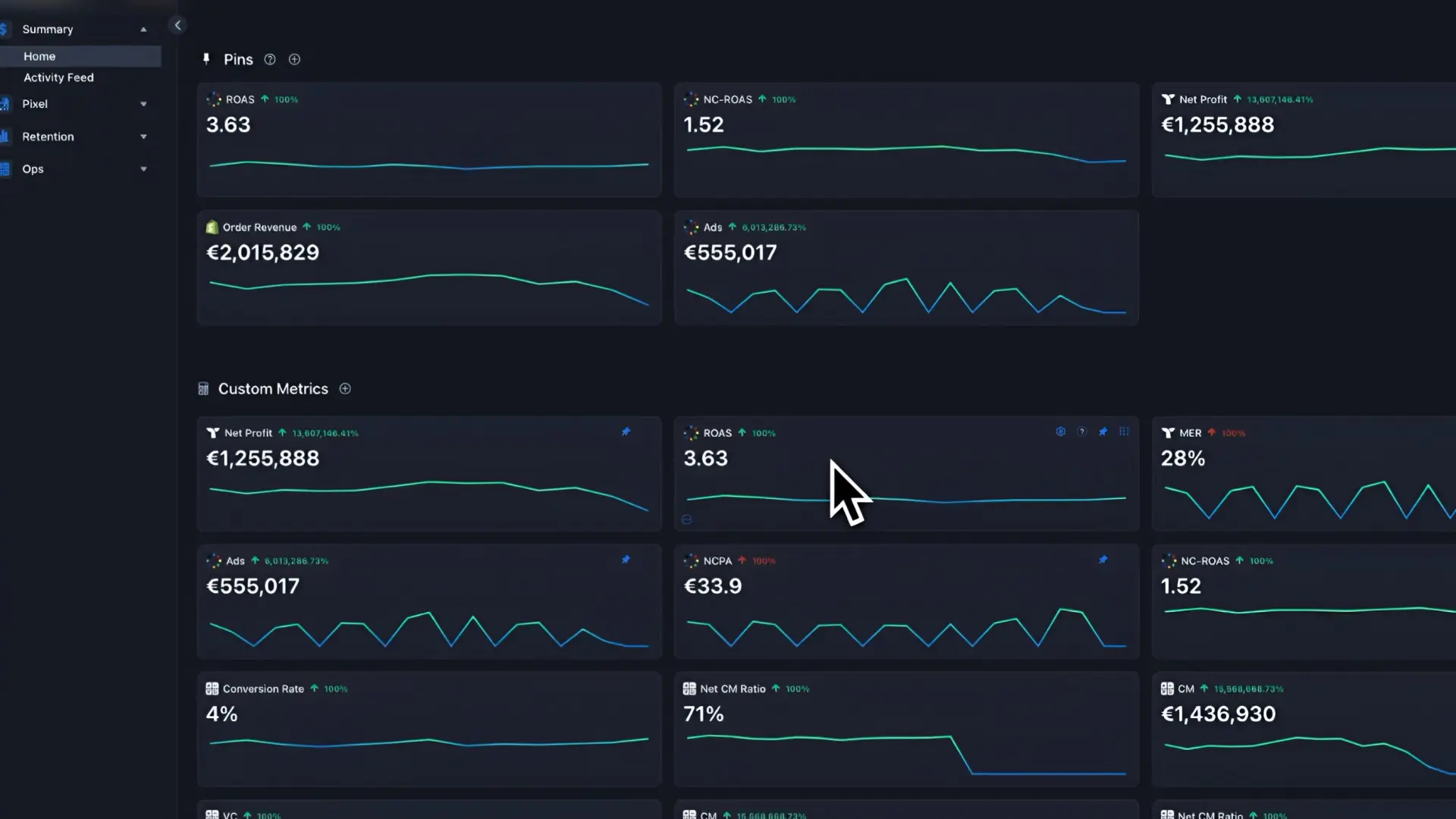Toggle the pin on NCPA tile
1456x819 pixels.
point(1103,560)
